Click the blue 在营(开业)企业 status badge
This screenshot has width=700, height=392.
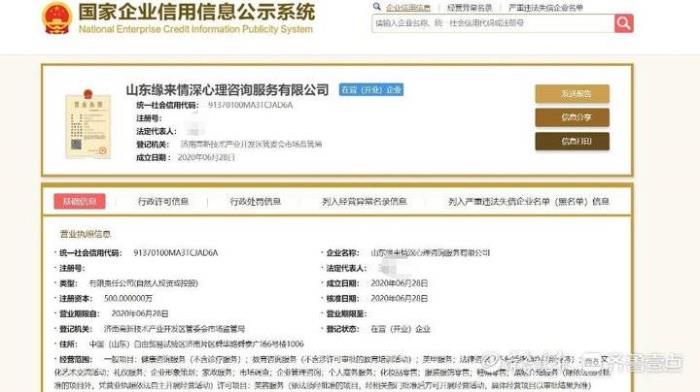pyautogui.click(x=371, y=90)
